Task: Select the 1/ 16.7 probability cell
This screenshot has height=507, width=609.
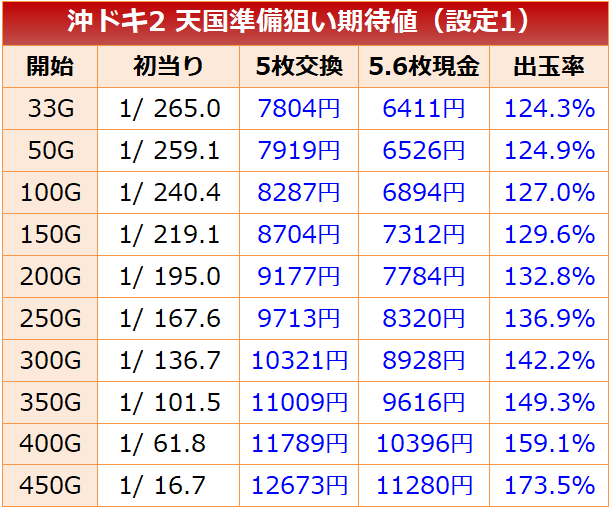Action: [169, 486]
